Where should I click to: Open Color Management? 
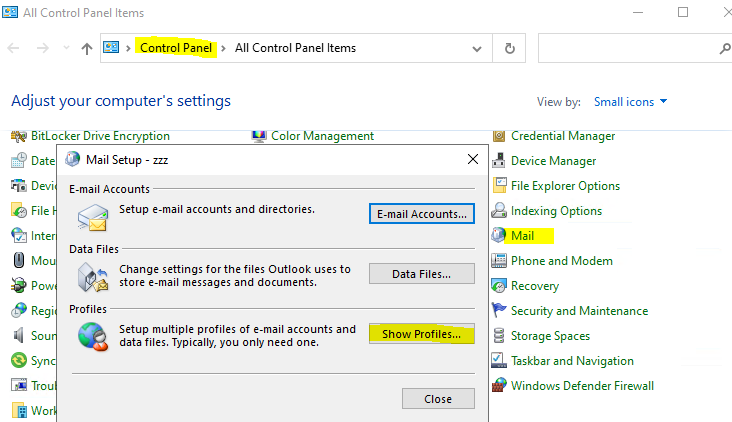[322, 136]
